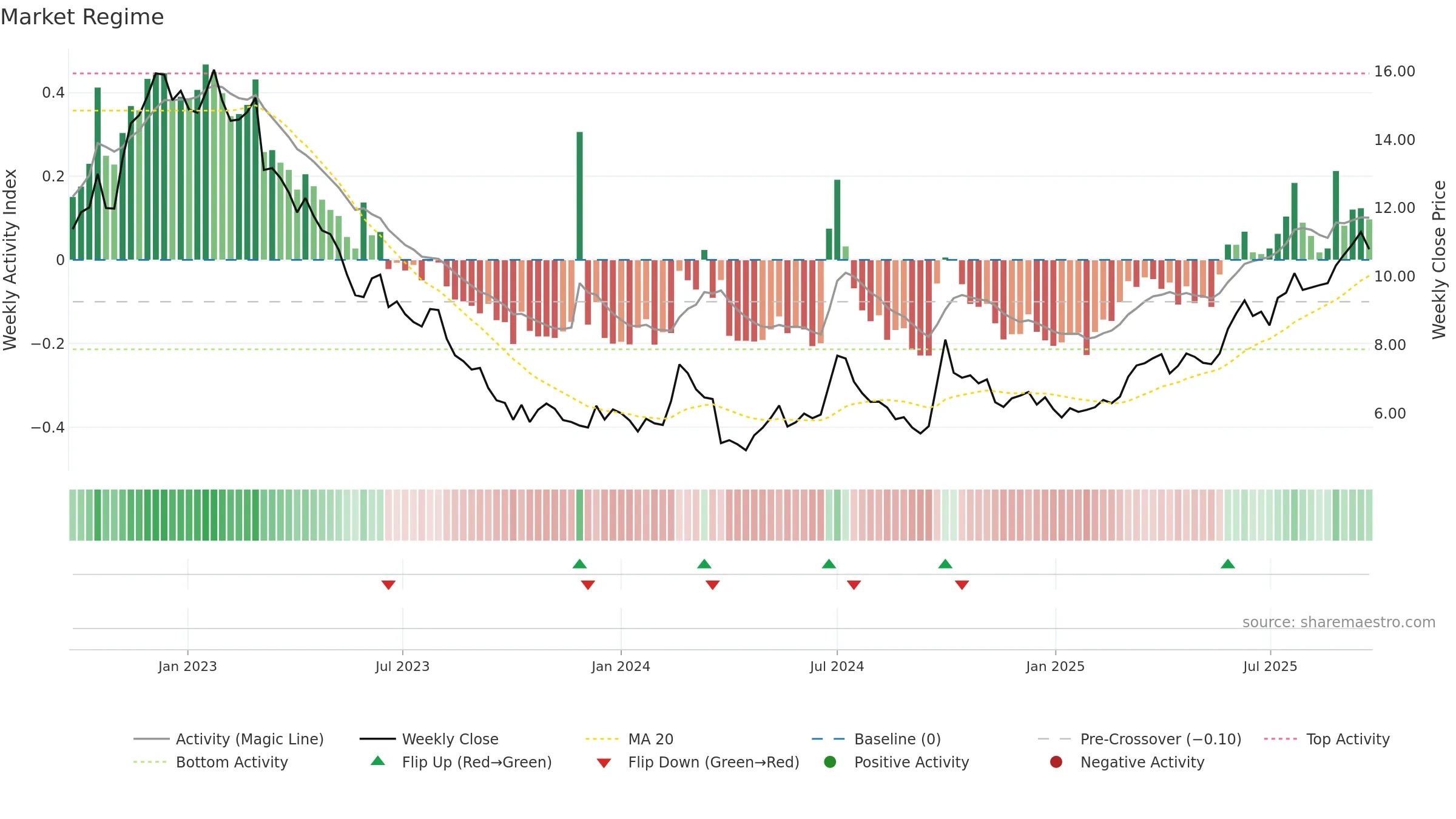The height and width of the screenshot is (819, 1456).
Task: Toggle the Pre-Crossover (−0.10) legend entry
Action: (x=1140, y=739)
